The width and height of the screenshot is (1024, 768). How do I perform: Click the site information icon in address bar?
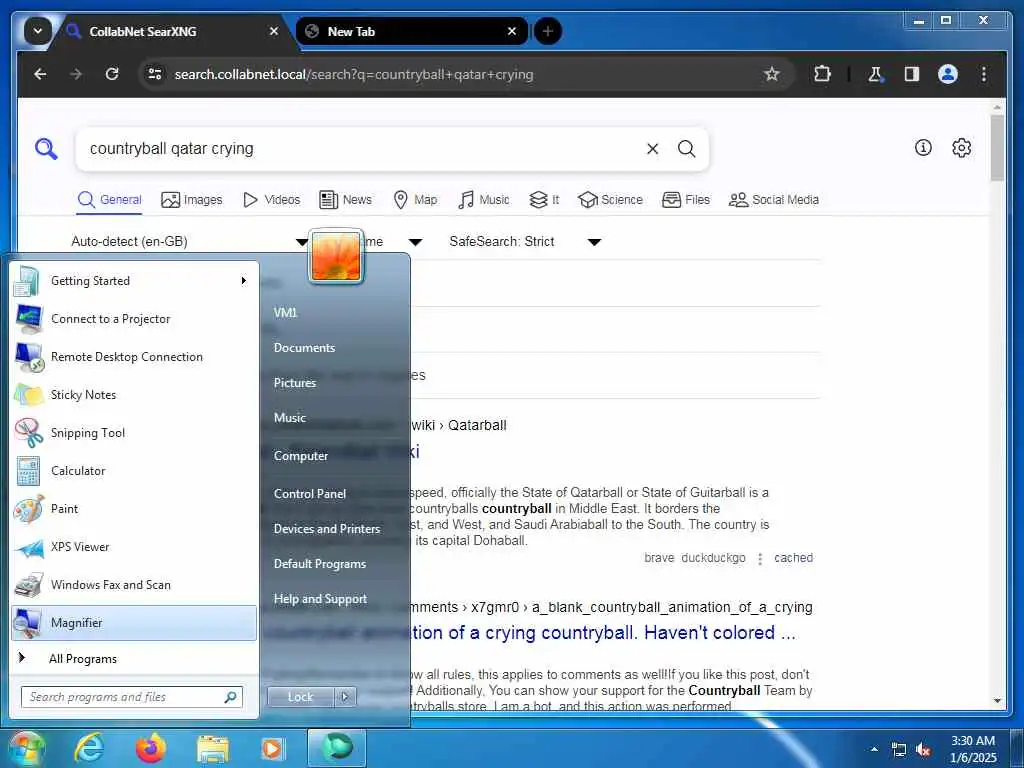[155, 74]
